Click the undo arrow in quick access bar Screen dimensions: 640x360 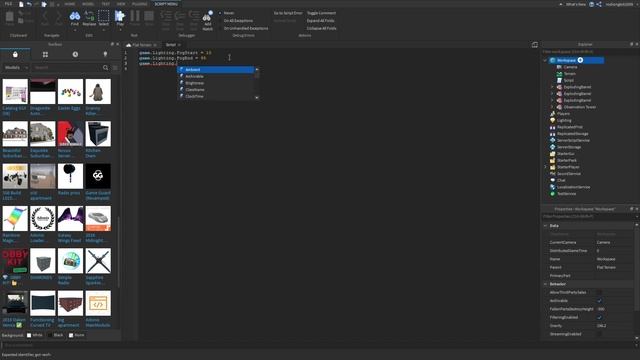click(29, 4)
